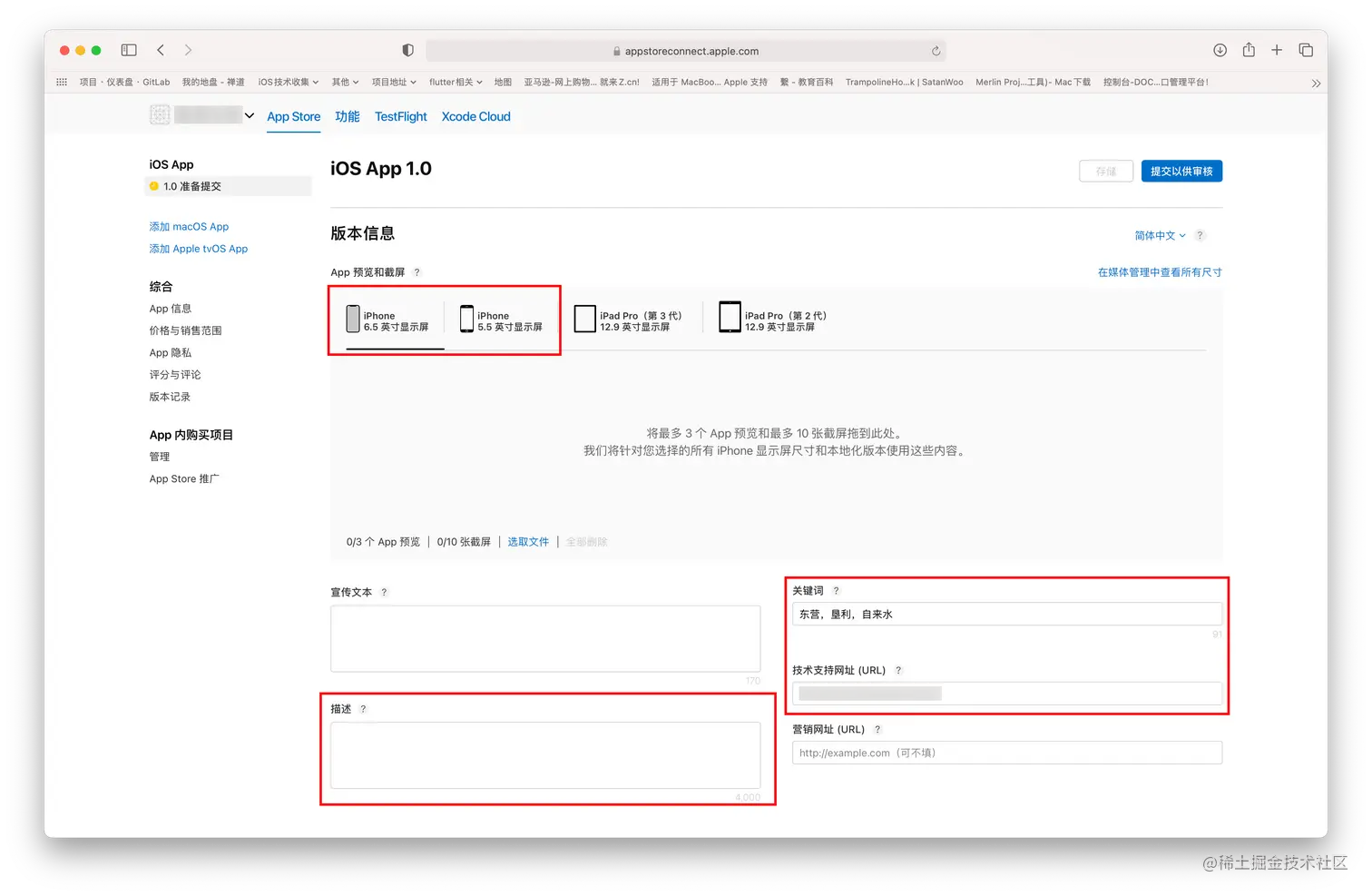1372x896 pixels.
Task: Click 添加 macOS App link
Action: click(x=189, y=227)
